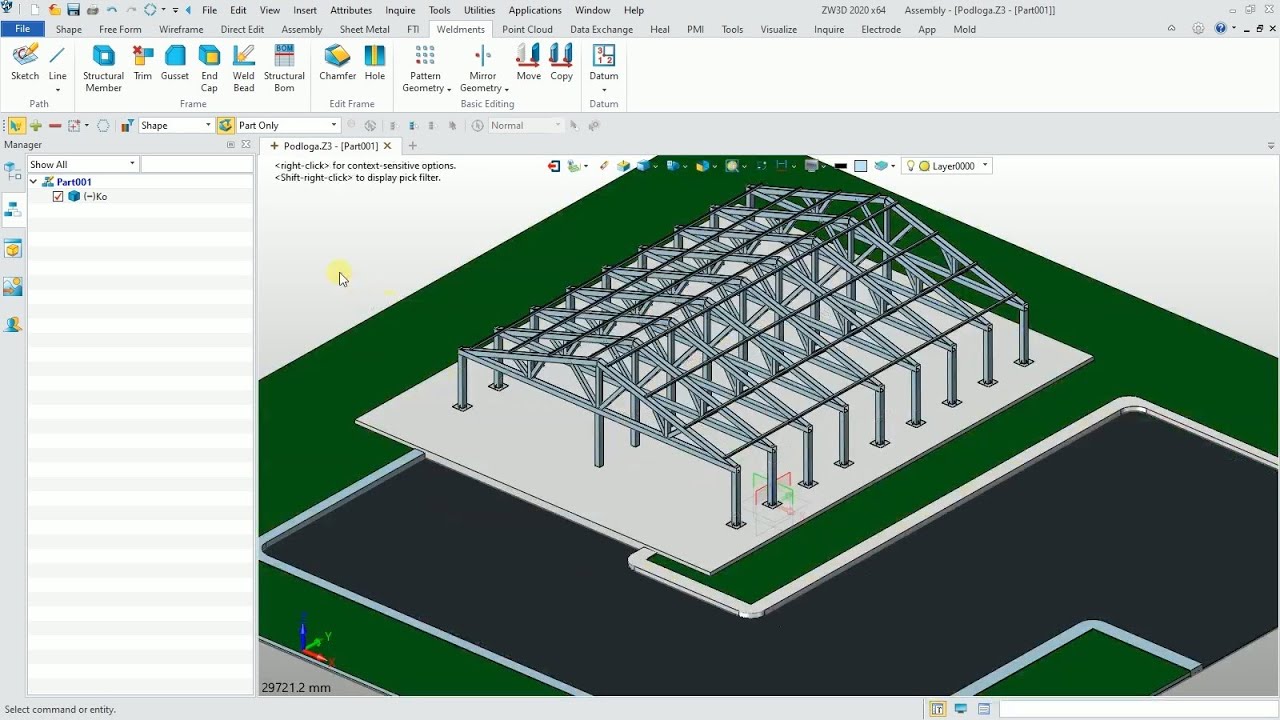The height and width of the screenshot is (720, 1280).
Task: Insert a Datum
Action: [604, 62]
